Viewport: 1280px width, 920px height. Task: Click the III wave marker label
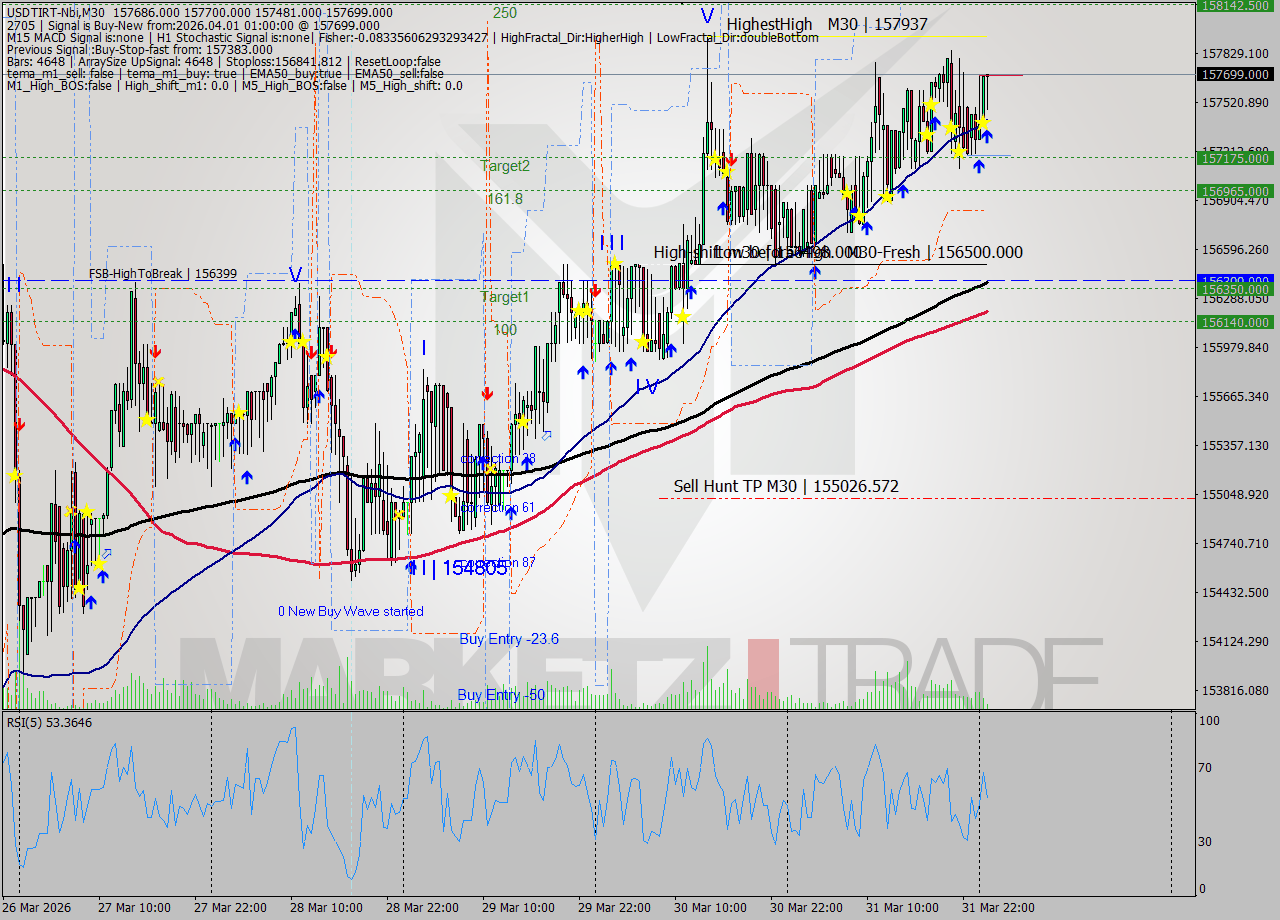pos(609,240)
